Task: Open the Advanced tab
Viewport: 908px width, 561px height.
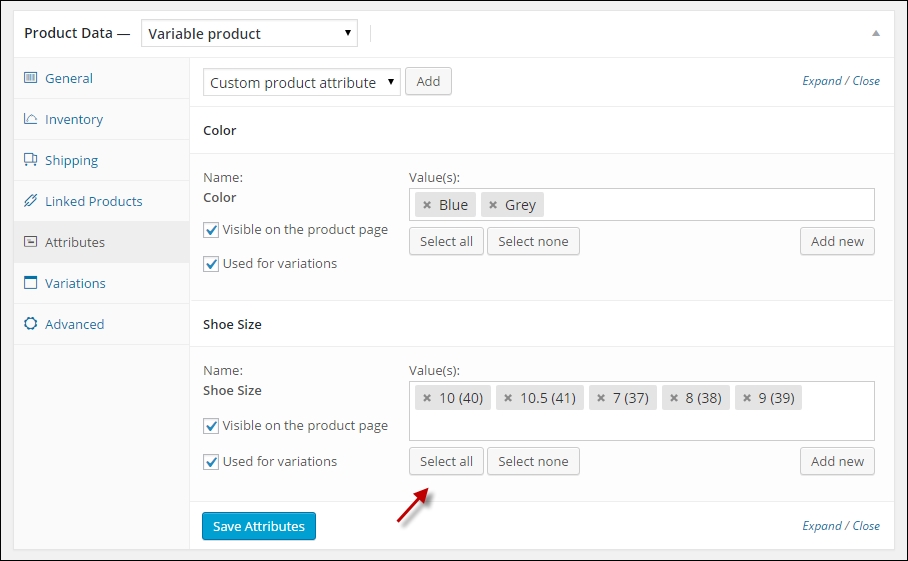Action: [102, 324]
